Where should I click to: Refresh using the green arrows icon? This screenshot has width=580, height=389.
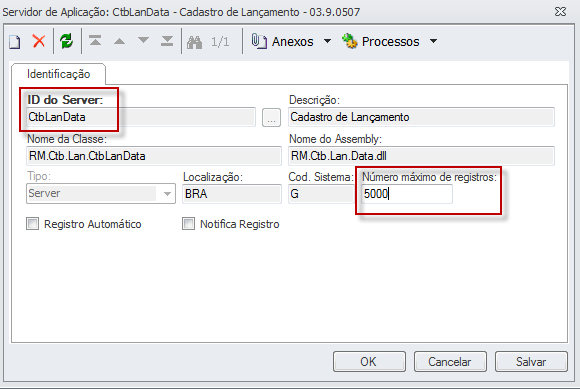(67, 41)
